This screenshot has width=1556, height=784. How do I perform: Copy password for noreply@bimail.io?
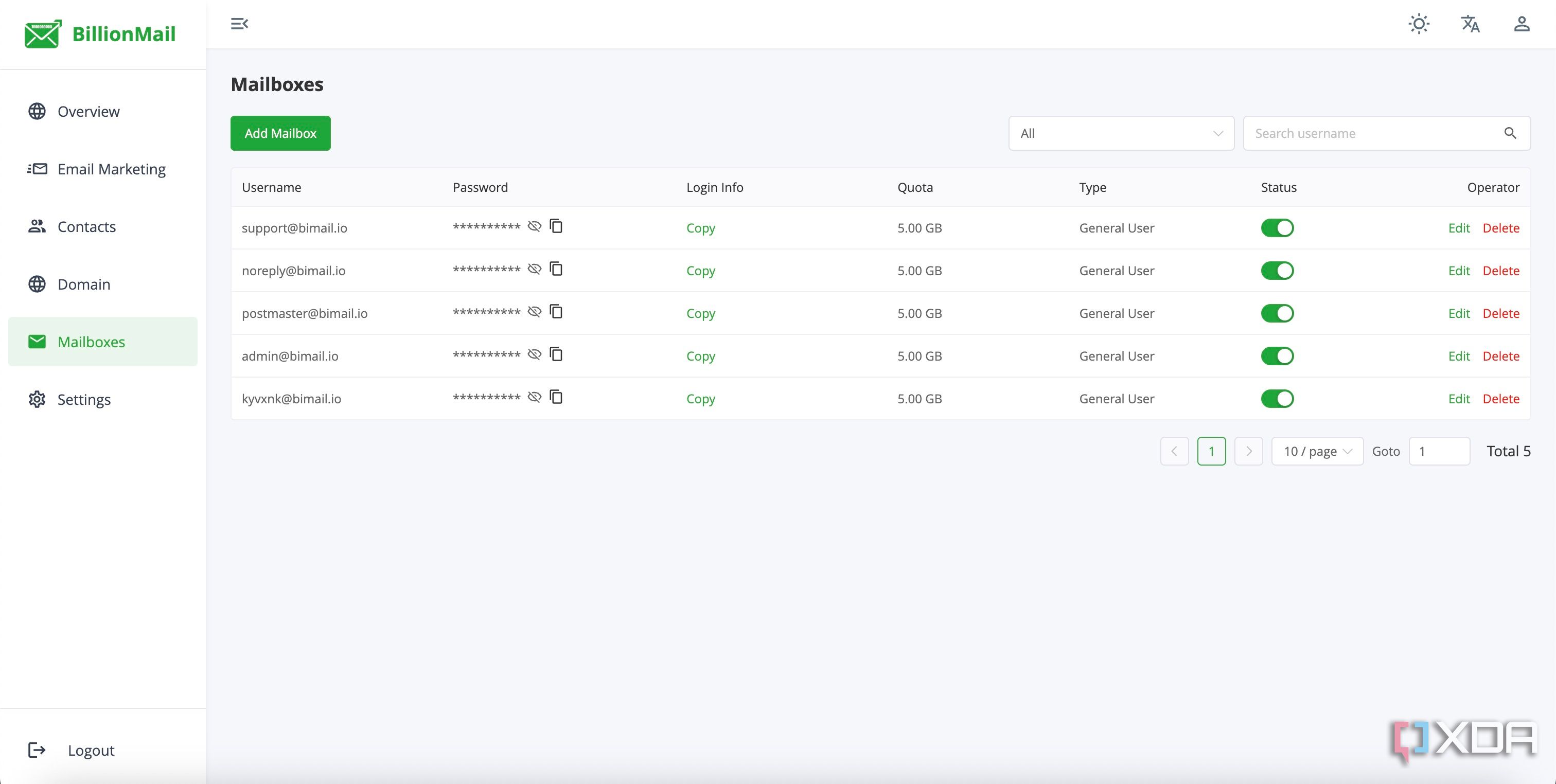point(556,269)
